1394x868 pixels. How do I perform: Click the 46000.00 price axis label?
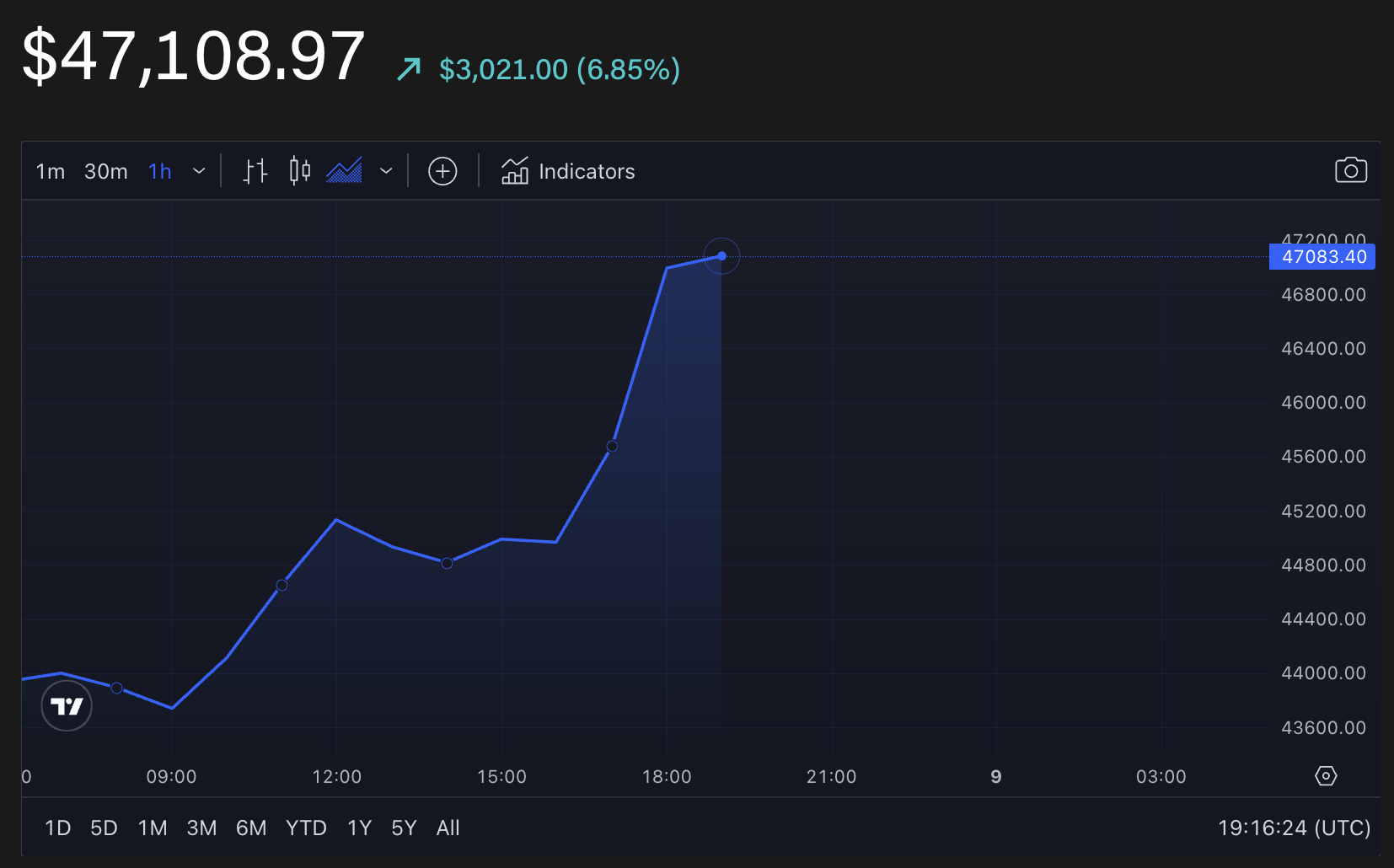pyautogui.click(x=1323, y=402)
